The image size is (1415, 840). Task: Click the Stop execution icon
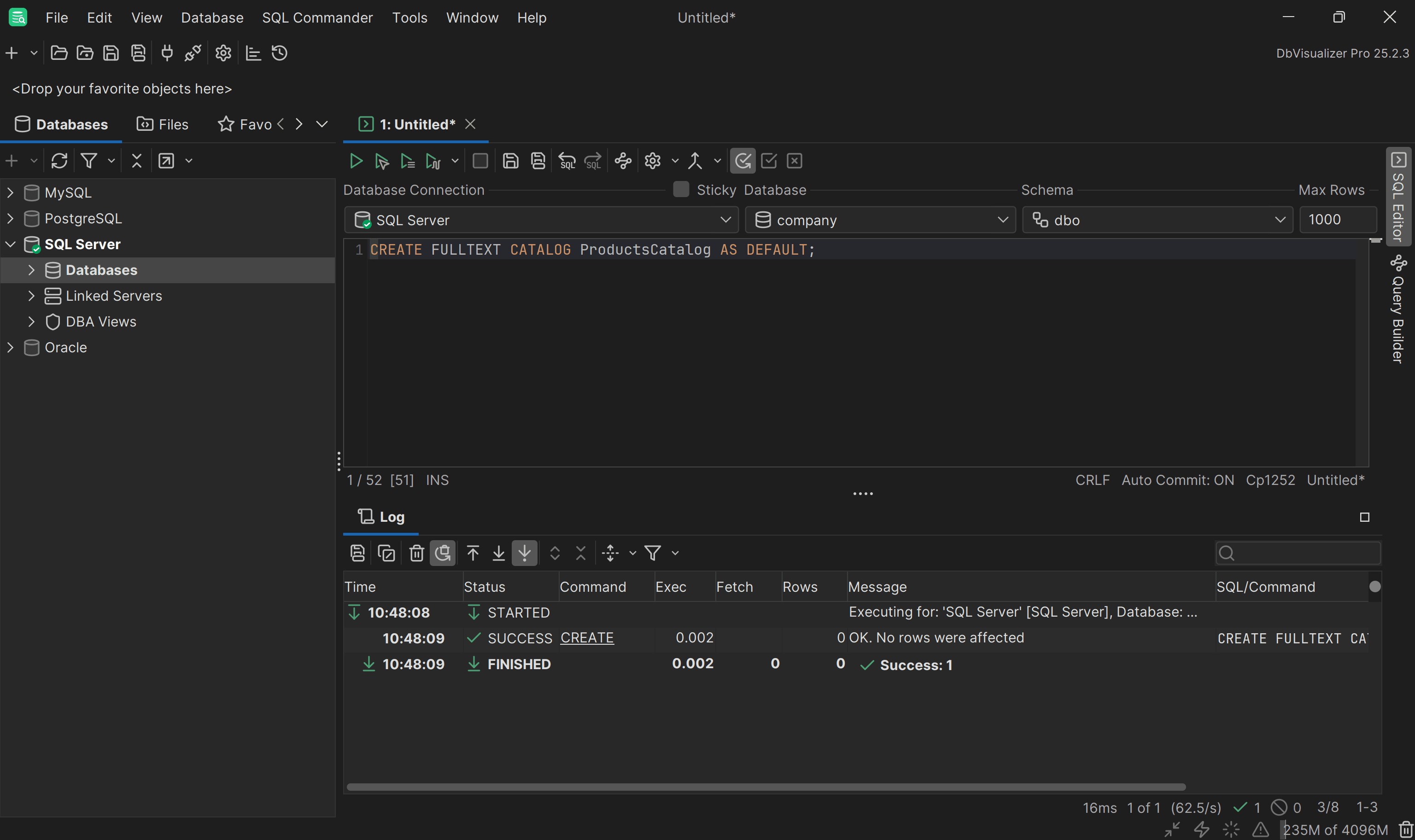(480, 161)
